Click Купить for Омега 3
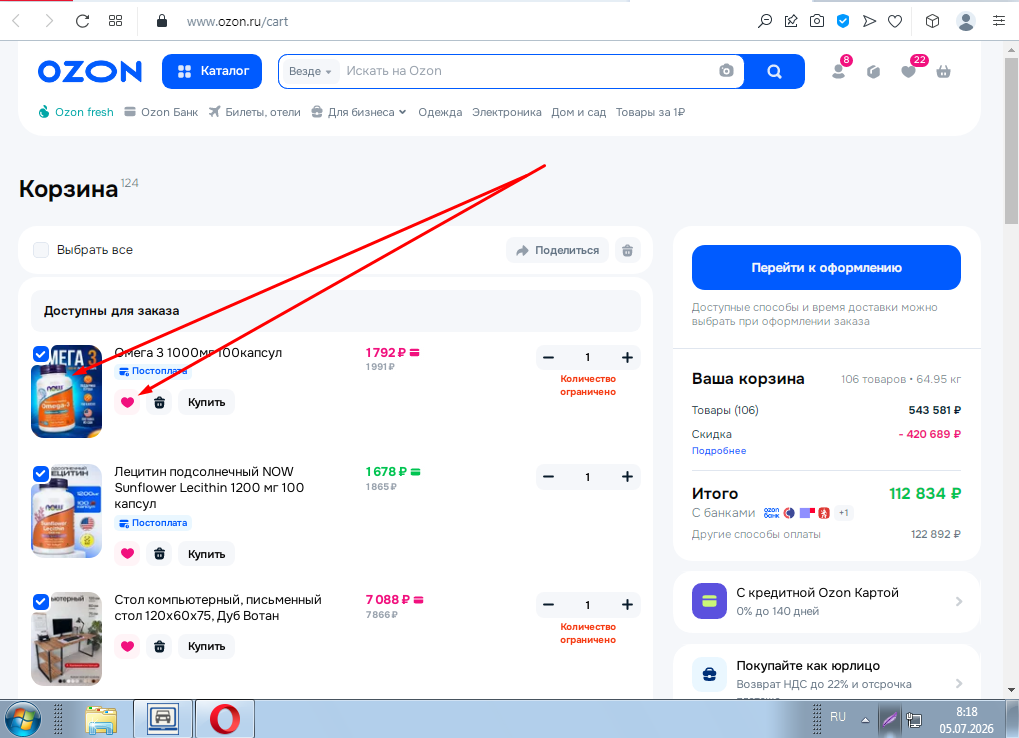Screen dimensions: 1019x738 pos(207,402)
